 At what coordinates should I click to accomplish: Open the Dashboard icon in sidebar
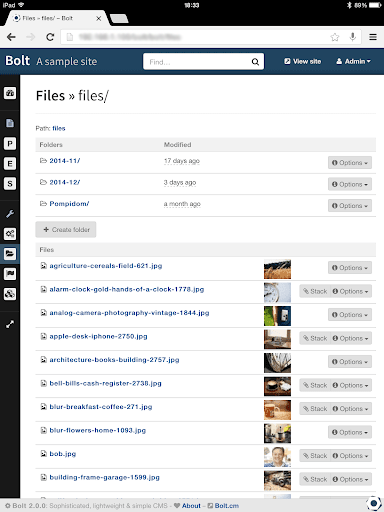pos(10,93)
